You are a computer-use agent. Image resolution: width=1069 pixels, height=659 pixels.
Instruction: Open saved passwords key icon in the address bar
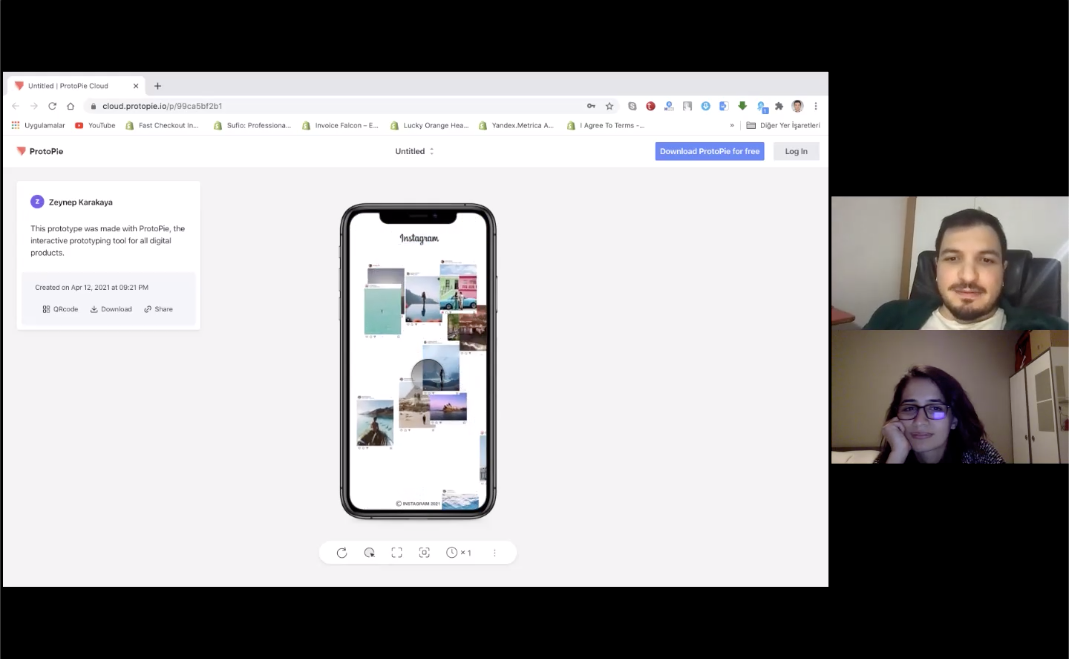tap(591, 106)
